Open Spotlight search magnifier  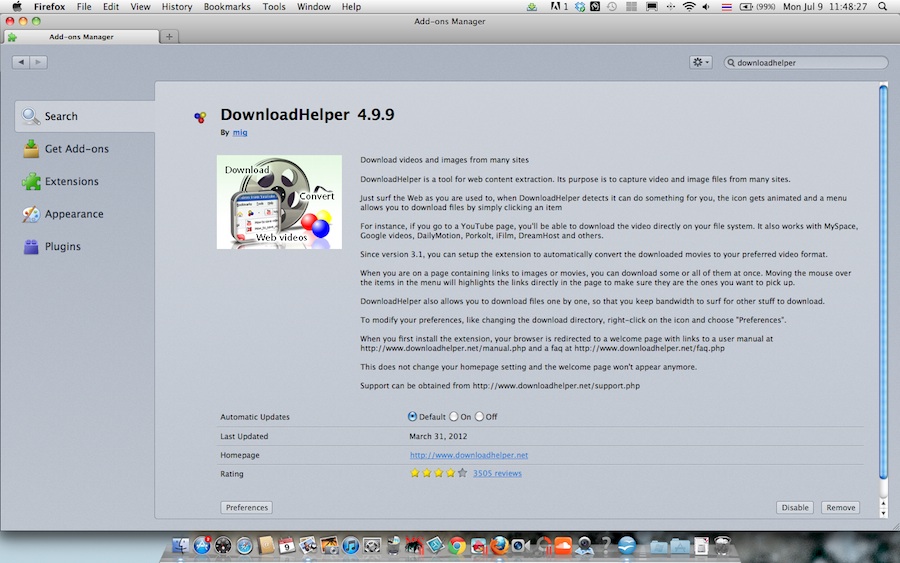click(x=883, y=7)
